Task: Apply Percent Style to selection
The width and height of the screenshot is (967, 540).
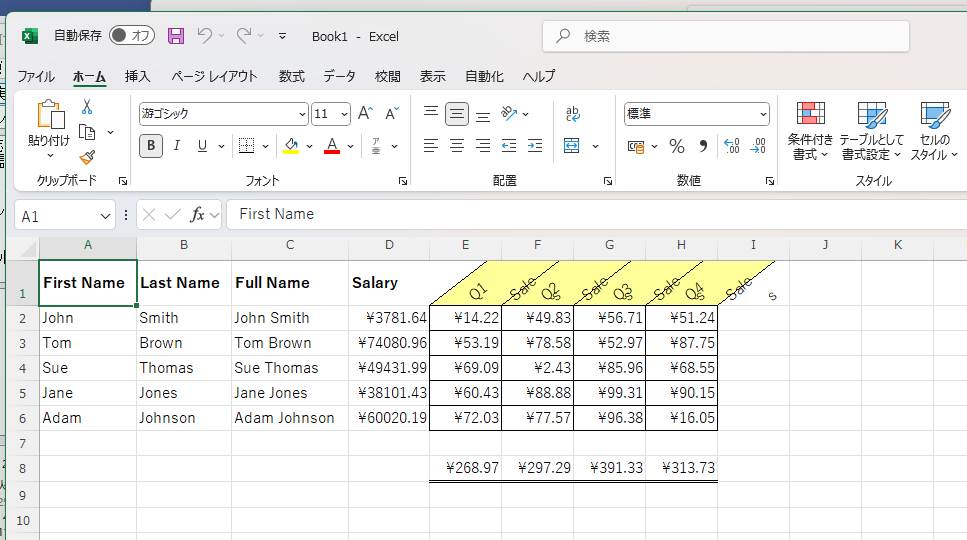Action: pos(677,146)
